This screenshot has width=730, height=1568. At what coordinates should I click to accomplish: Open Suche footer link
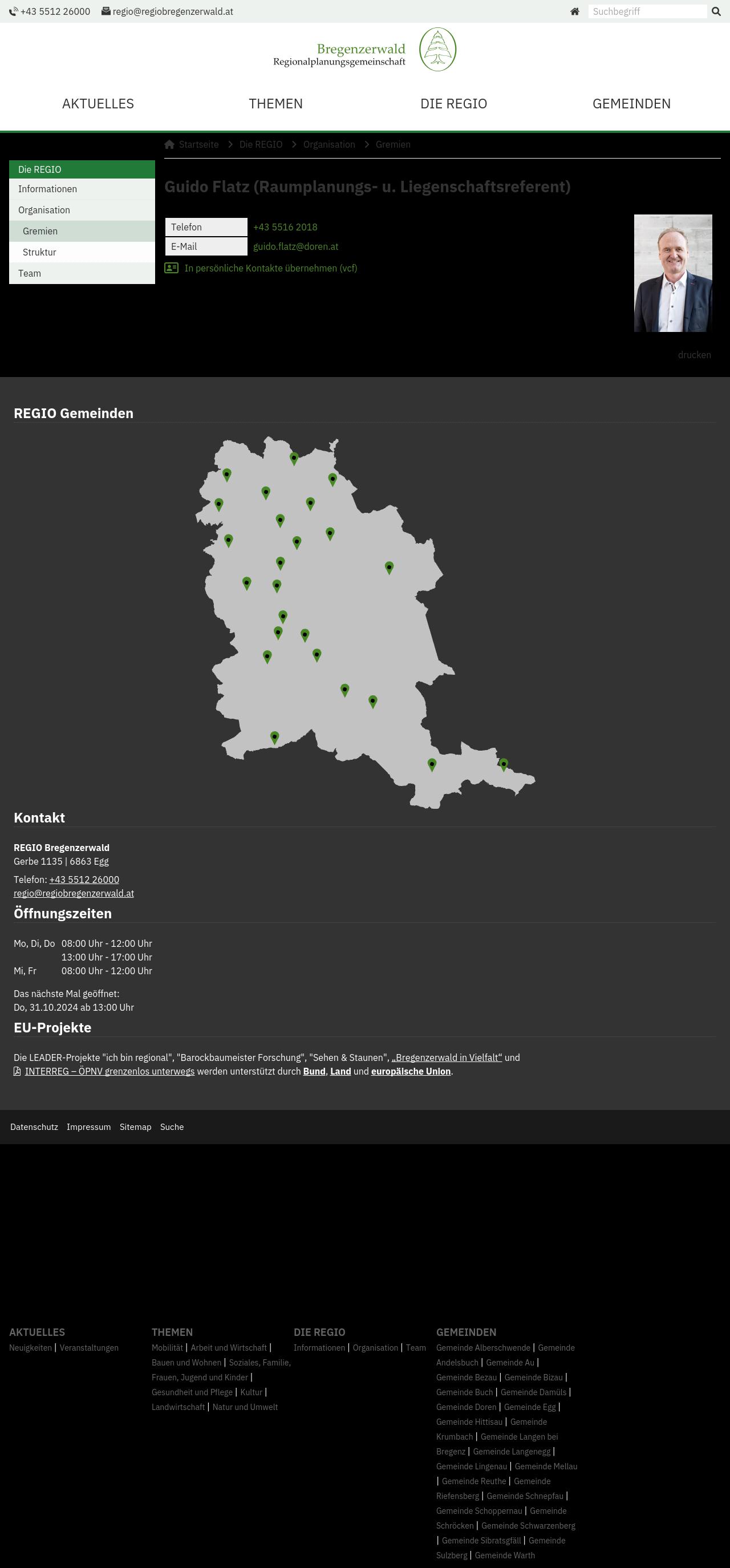coord(172,1127)
